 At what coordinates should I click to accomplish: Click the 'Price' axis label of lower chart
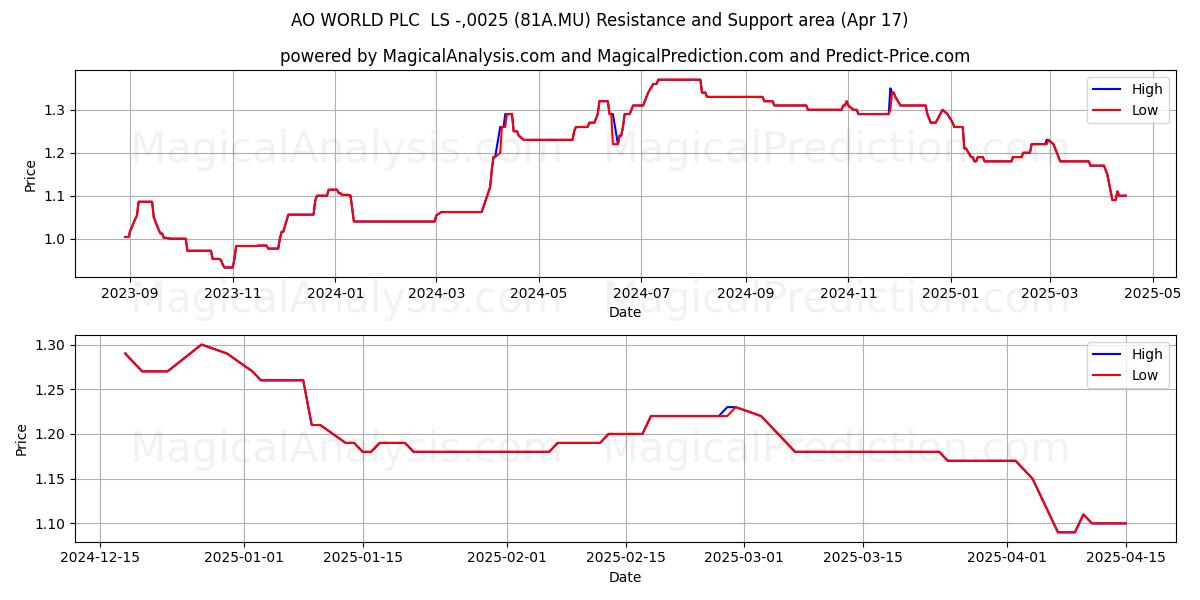(22, 439)
